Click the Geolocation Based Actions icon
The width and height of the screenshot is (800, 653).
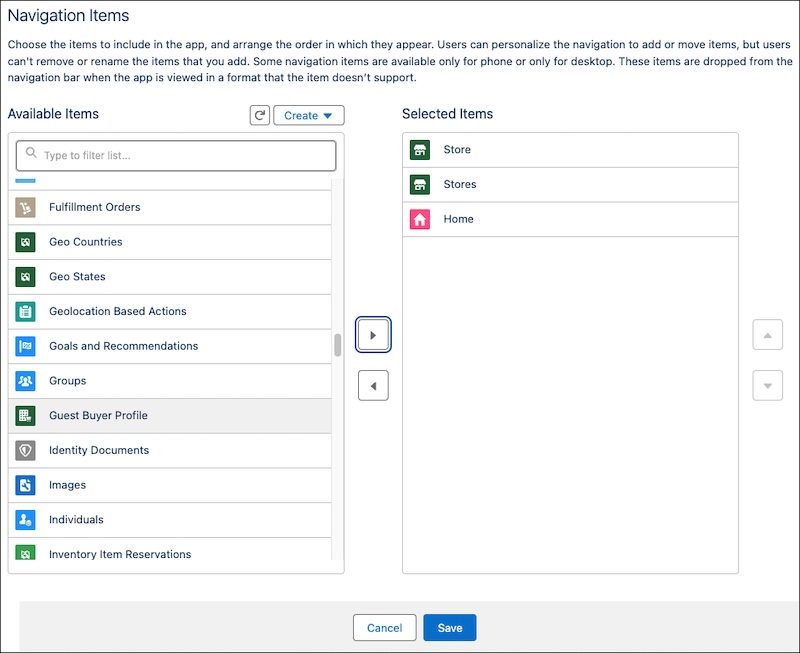pos(25,311)
